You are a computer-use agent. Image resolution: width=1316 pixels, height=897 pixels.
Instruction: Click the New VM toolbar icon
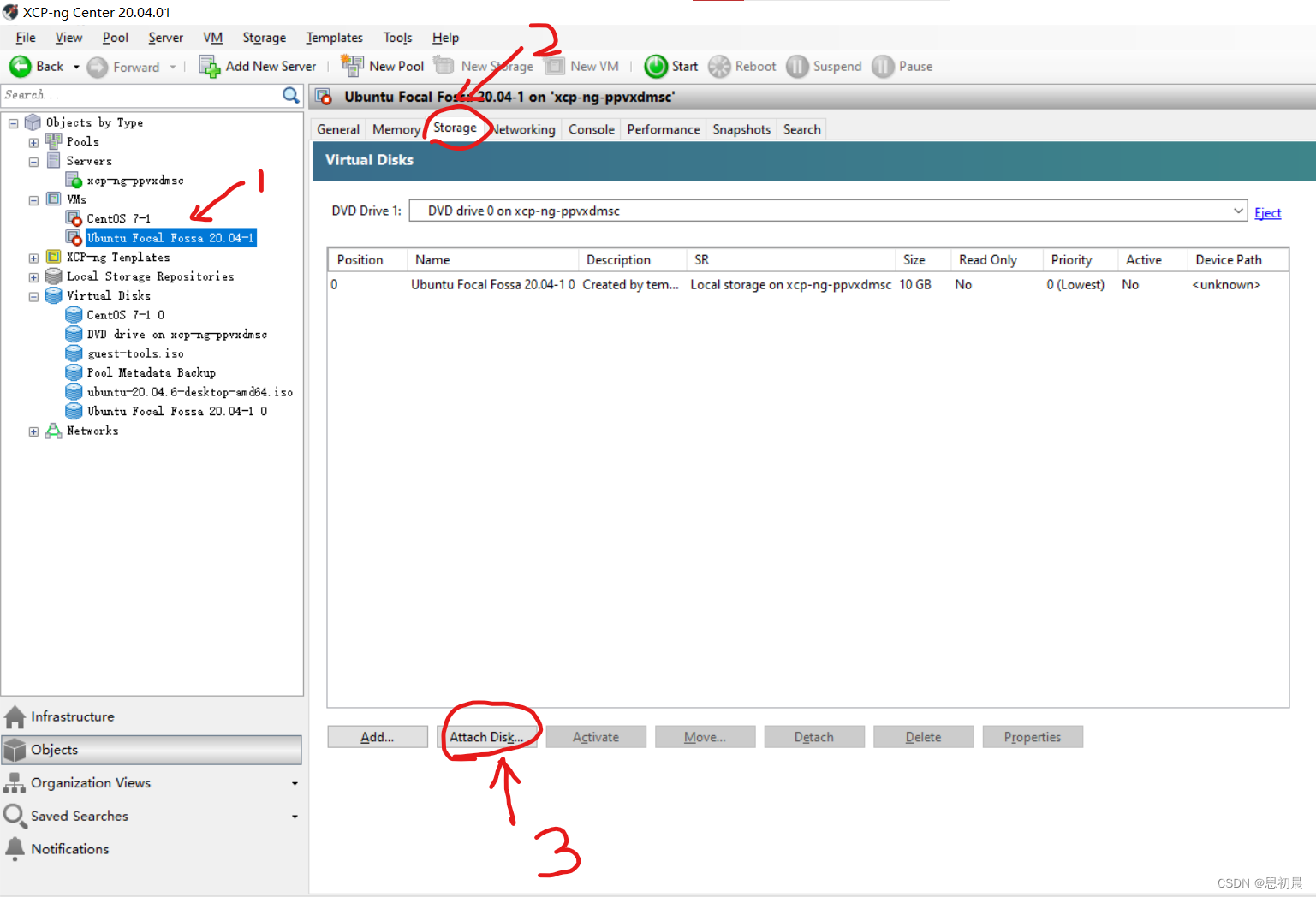click(556, 66)
